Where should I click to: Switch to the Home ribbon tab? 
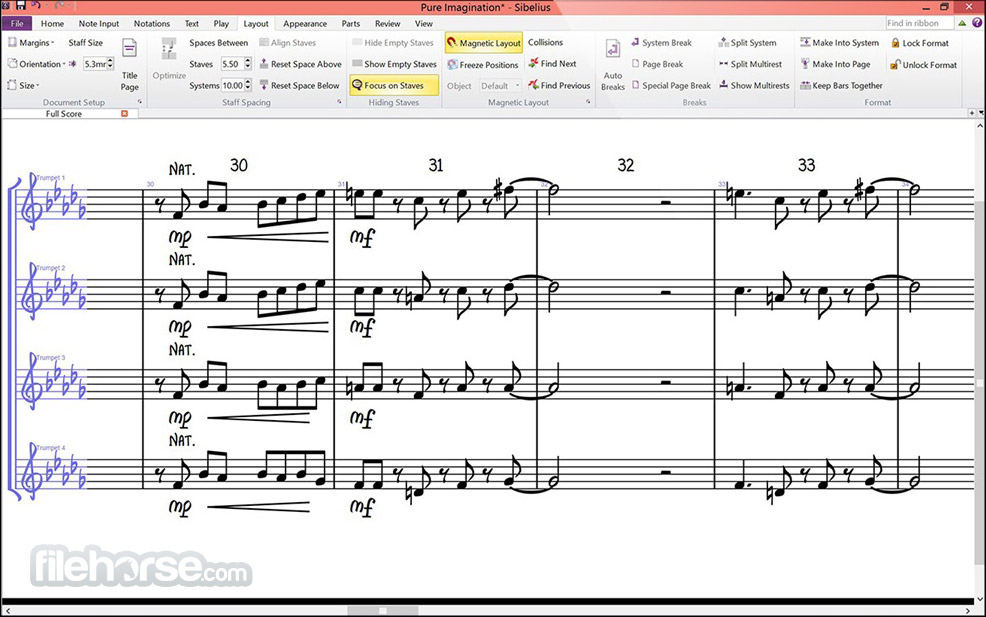pos(52,23)
